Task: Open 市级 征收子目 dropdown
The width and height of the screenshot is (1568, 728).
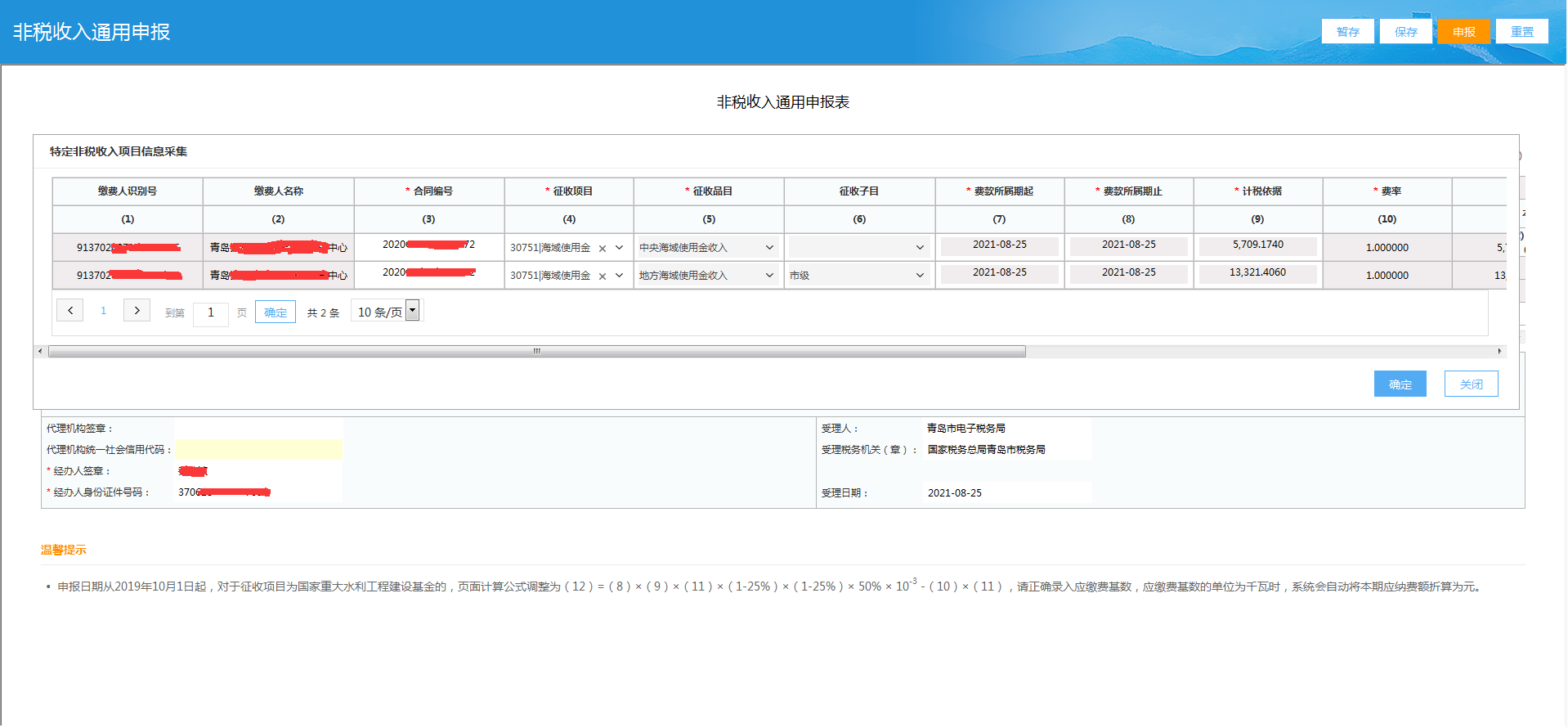Action: click(920, 276)
